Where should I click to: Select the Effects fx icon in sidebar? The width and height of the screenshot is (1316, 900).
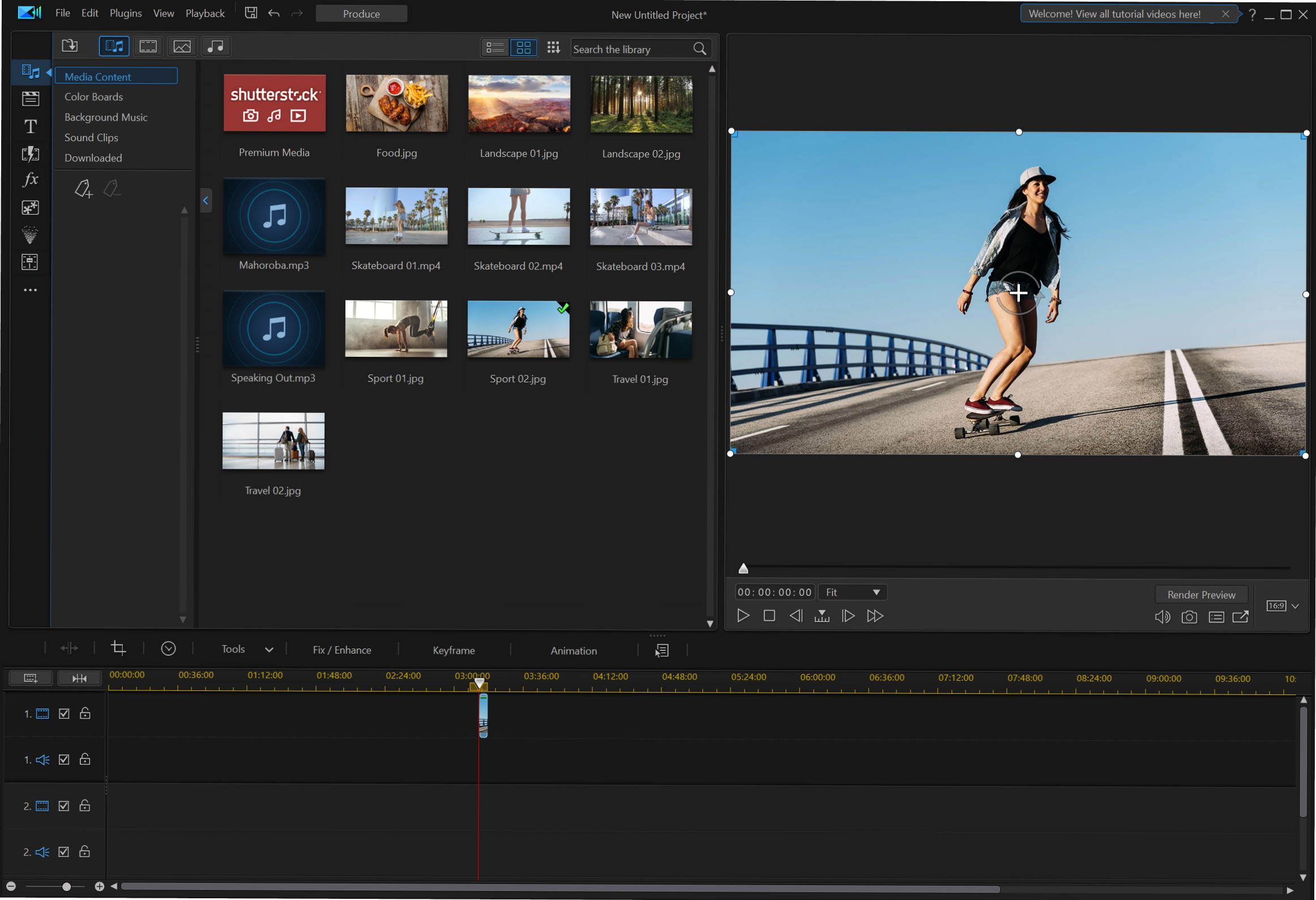29,179
